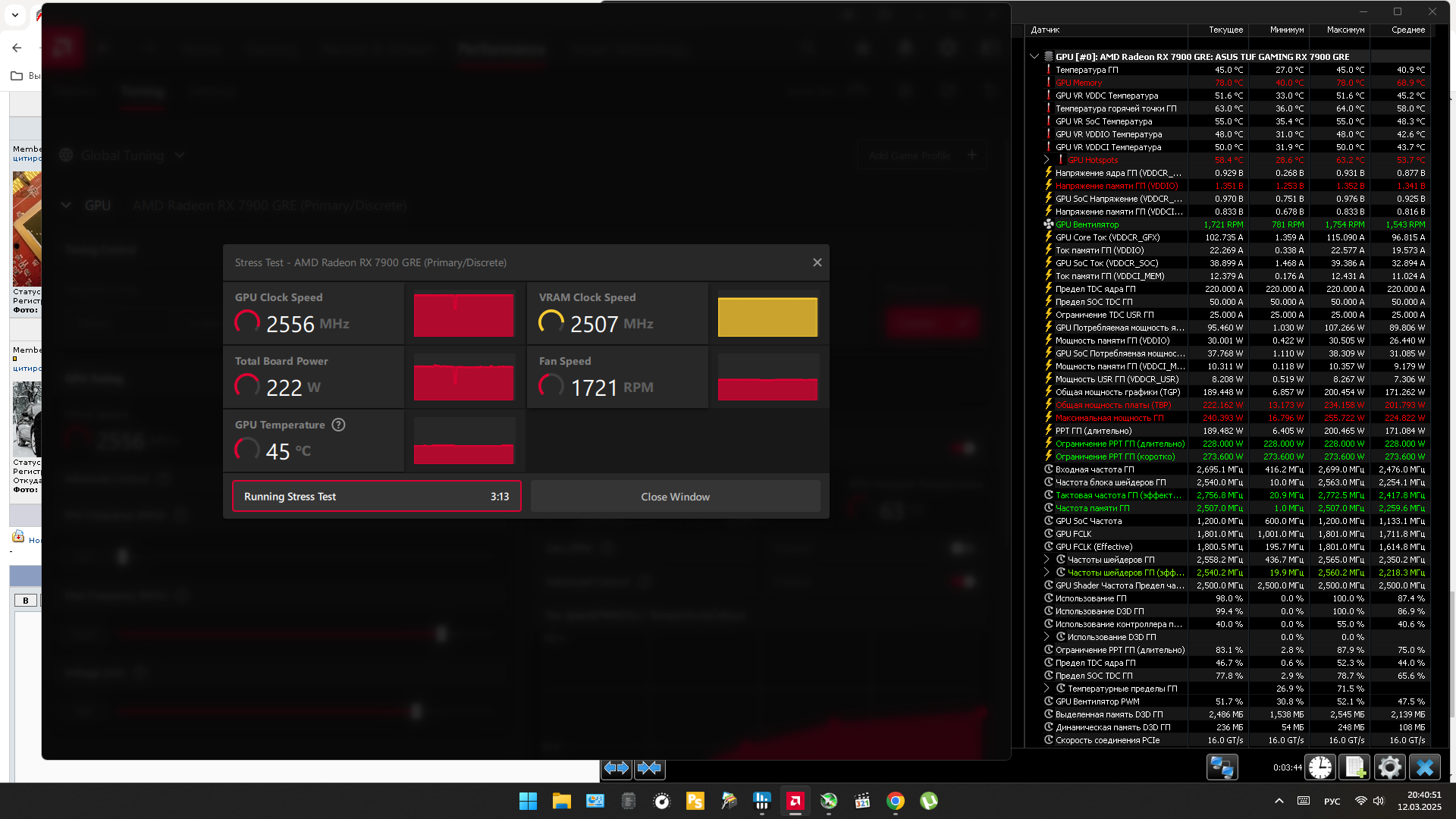The height and width of the screenshot is (819, 1456).
Task: Click the blue X close sensors icon
Action: pyautogui.click(x=1424, y=767)
